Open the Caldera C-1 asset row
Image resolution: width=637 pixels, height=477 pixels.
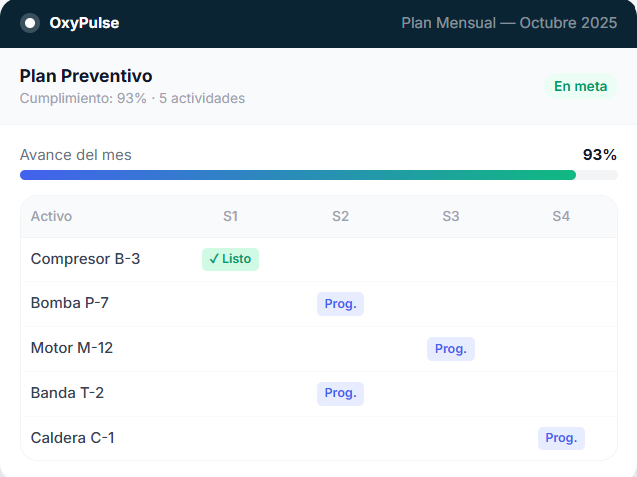click(319, 438)
